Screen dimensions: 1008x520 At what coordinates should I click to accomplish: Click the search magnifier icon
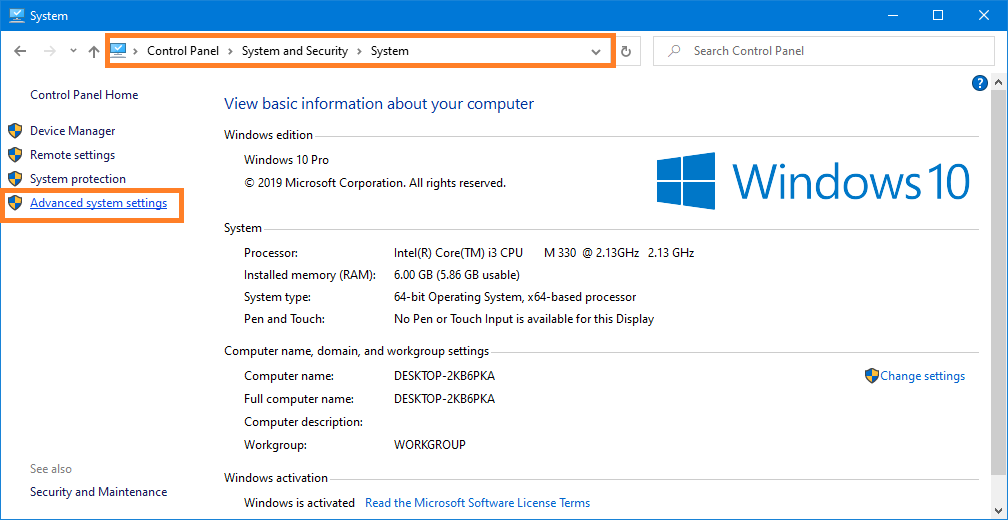point(674,51)
